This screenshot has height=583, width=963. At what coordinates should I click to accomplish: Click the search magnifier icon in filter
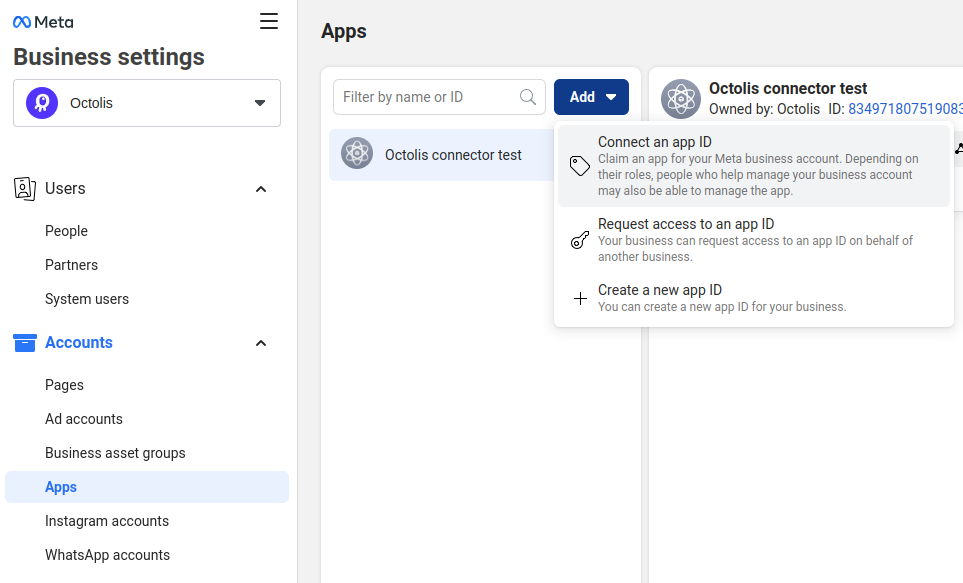[x=528, y=96]
